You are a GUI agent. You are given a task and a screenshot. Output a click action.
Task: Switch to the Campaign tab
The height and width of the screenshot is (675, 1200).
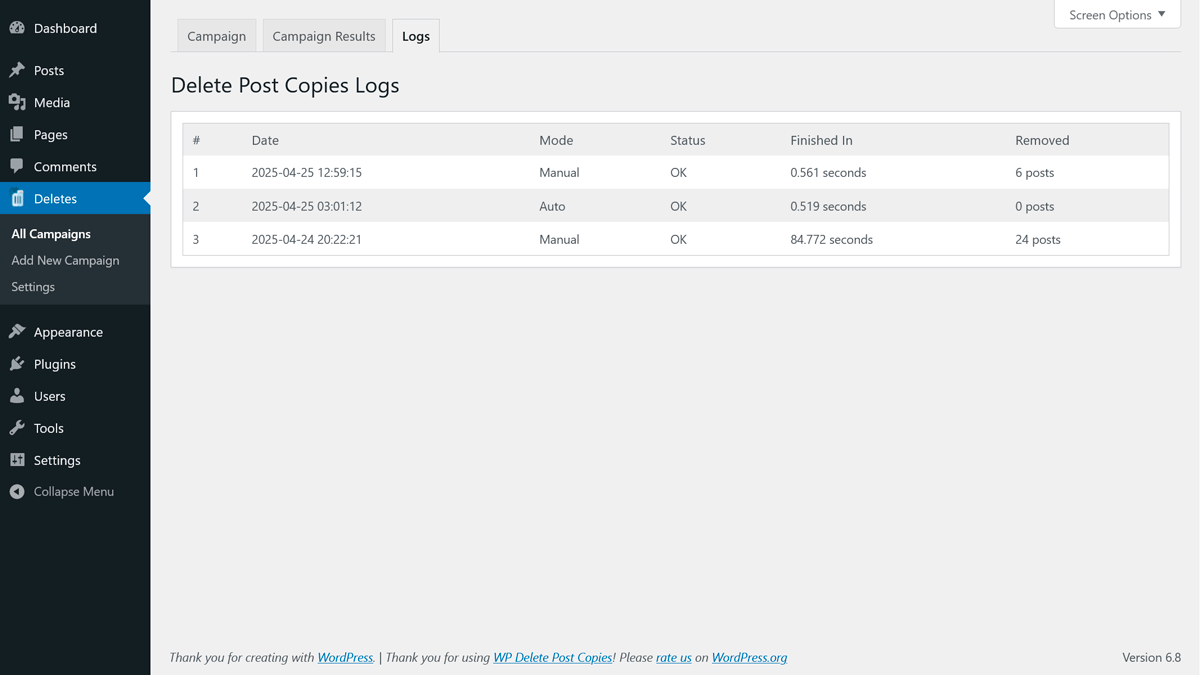coord(216,36)
